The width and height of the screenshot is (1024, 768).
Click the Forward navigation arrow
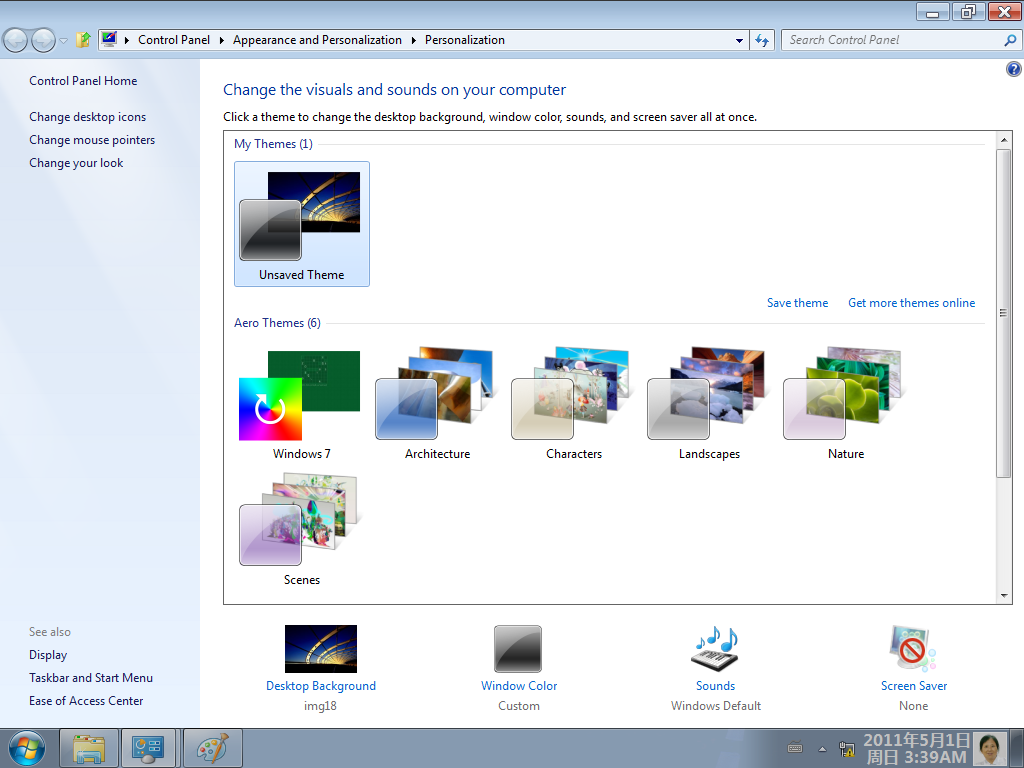click(43, 40)
